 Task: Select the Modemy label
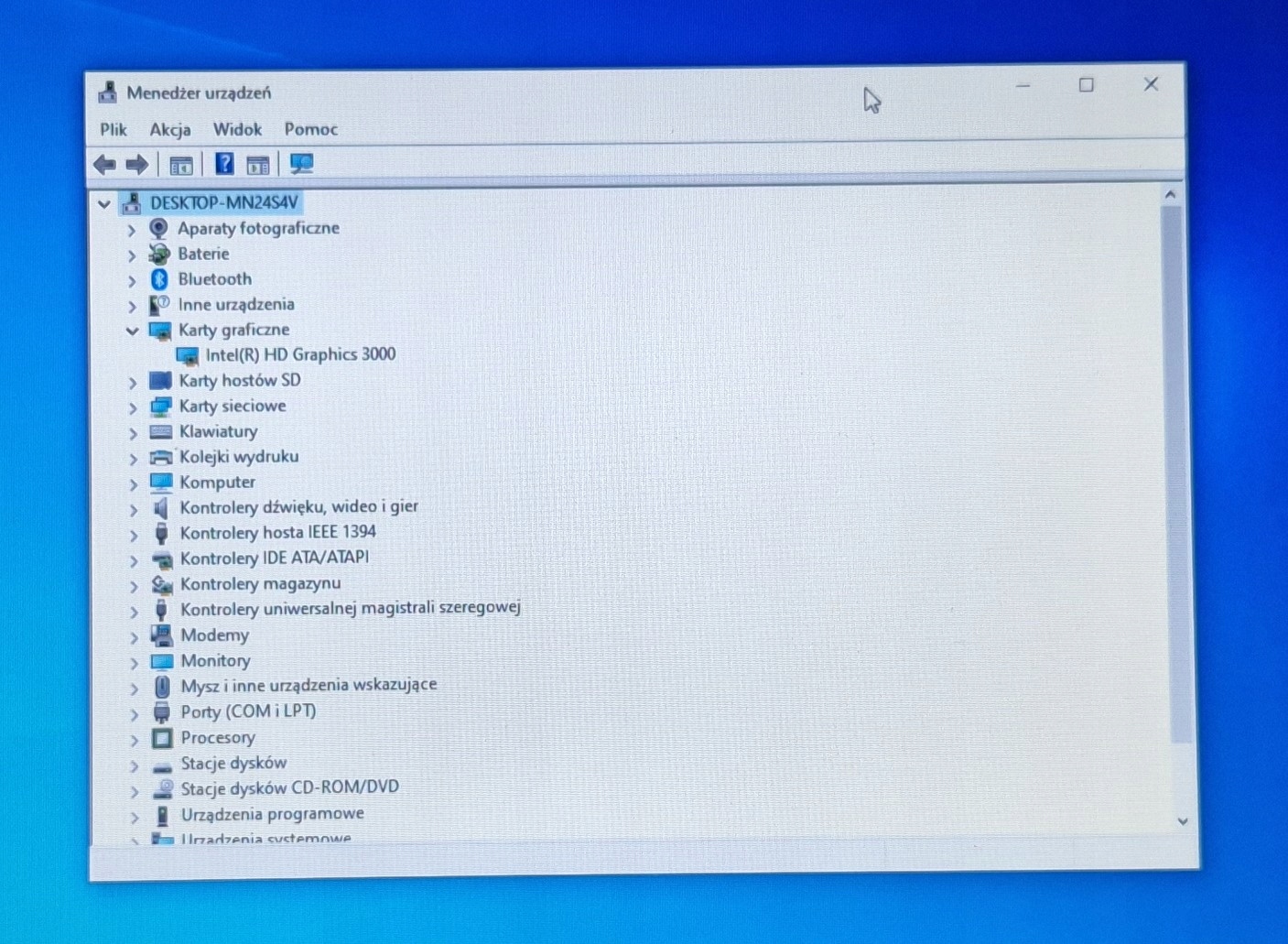(214, 635)
